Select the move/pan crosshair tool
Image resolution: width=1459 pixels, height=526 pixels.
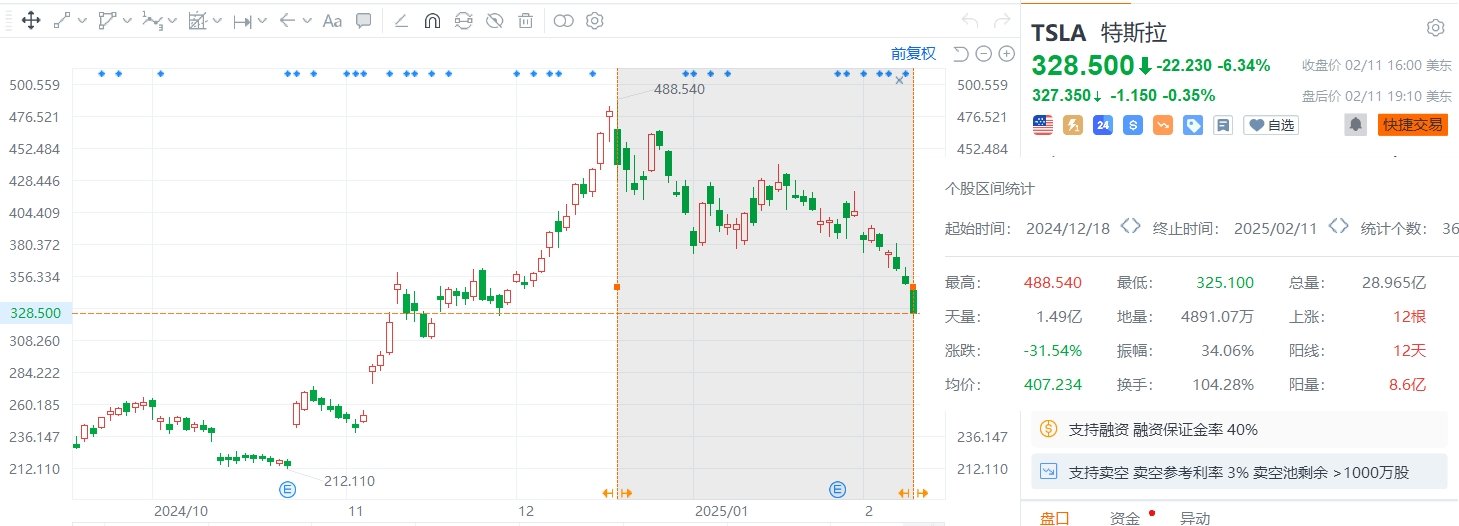point(31,20)
